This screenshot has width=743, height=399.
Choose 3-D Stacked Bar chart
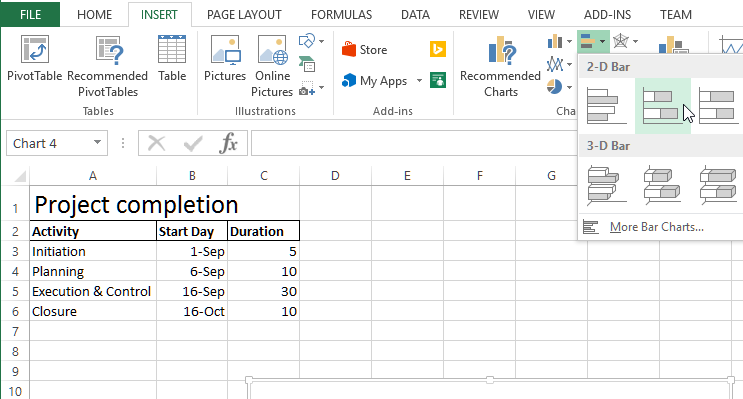(x=662, y=185)
